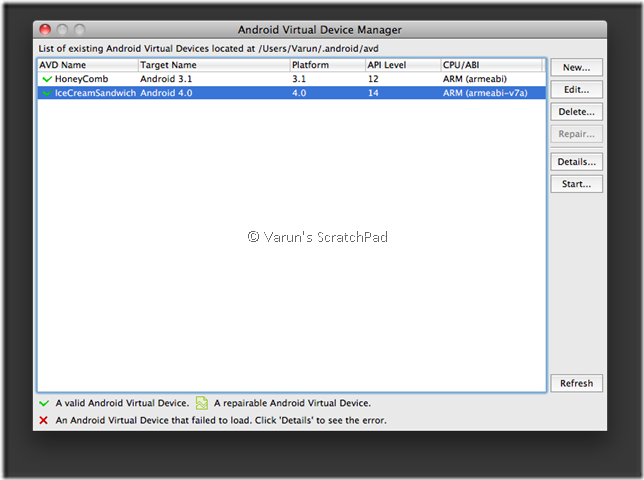Click the ARM (armeabi-v7a) cell
Screen dimensions: 644x480
[485, 93]
